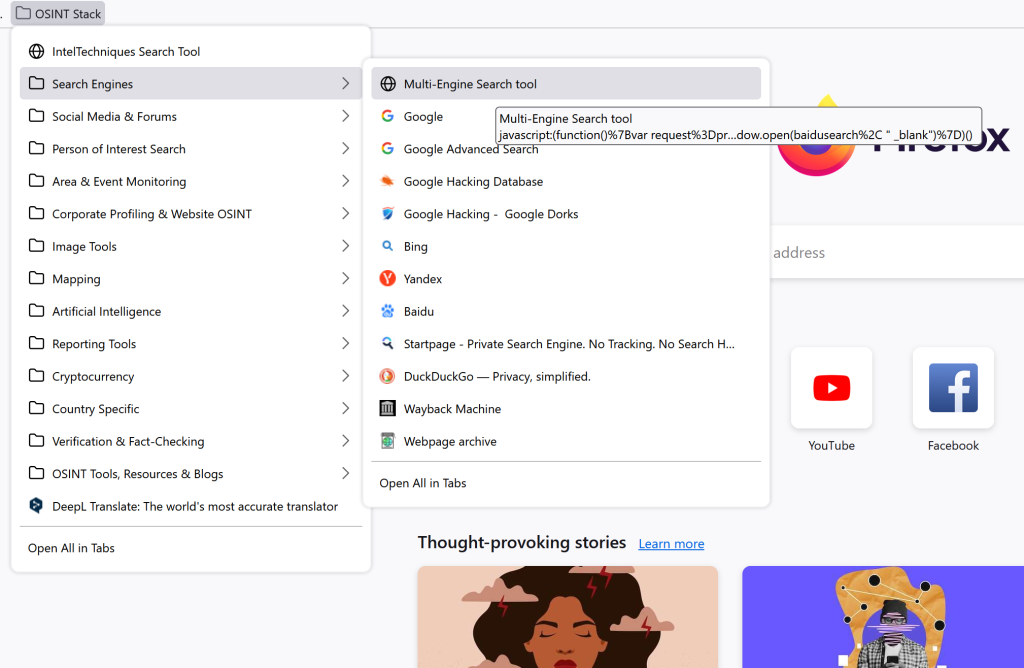Open the Google Advanced Search bookmark
The height and width of the screenshot is (668, 1024).
[x=566, y=149]
